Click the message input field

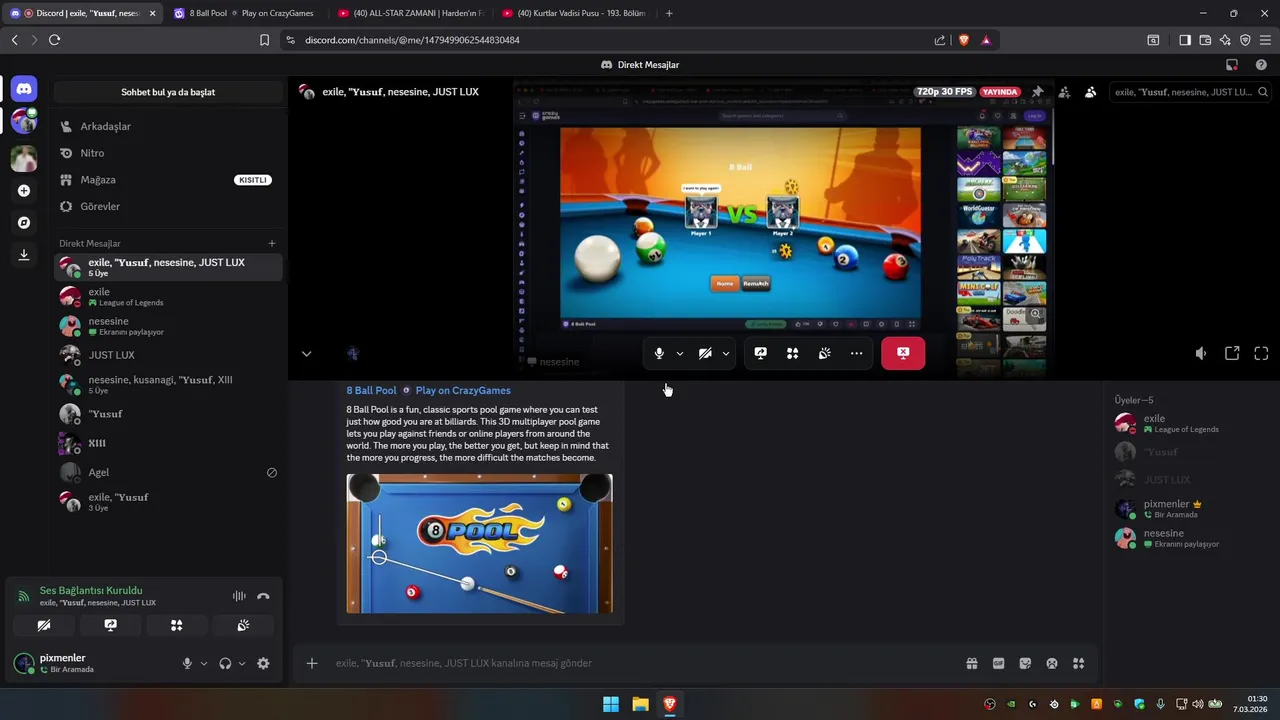coord(640,663)
